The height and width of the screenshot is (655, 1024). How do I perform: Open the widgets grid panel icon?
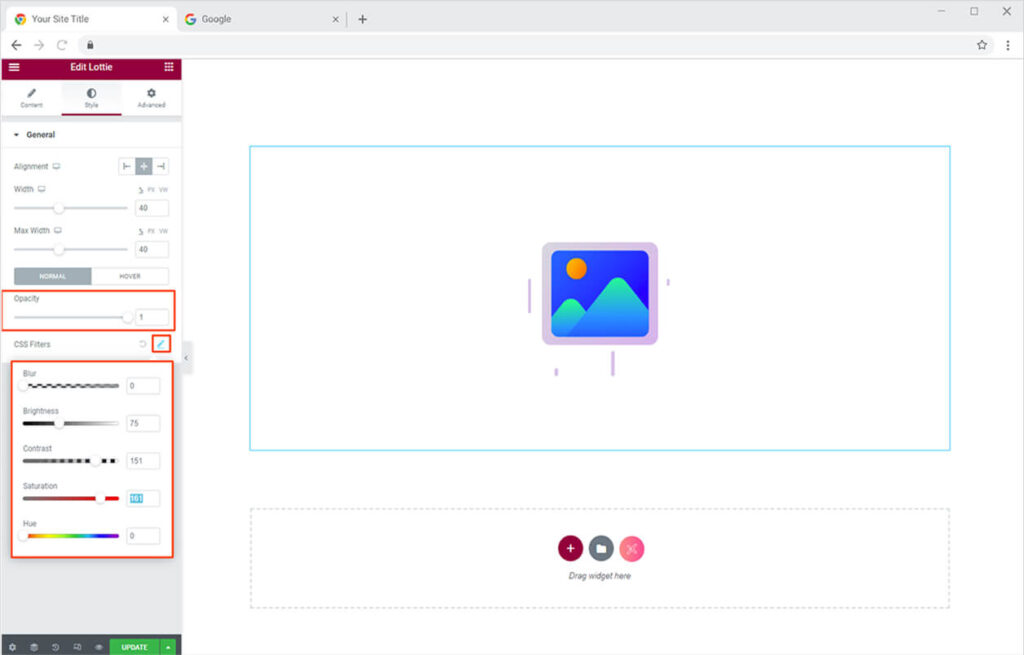pos(168,67)
